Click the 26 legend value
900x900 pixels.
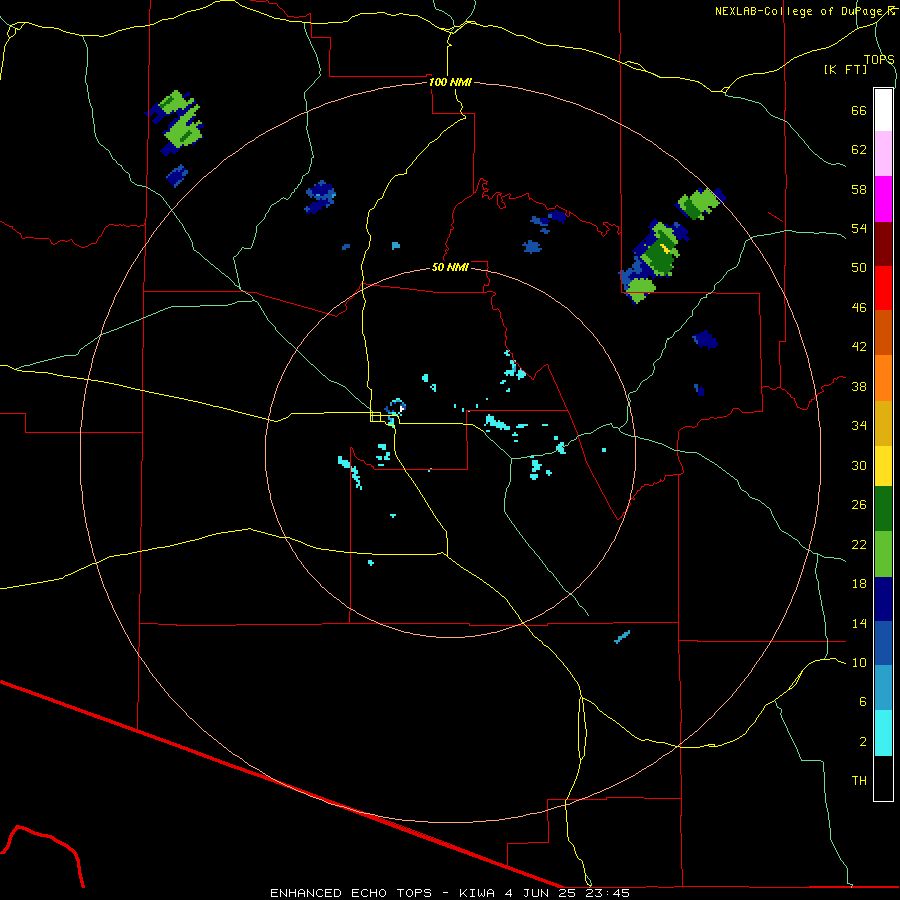click(x=859, y=505)
